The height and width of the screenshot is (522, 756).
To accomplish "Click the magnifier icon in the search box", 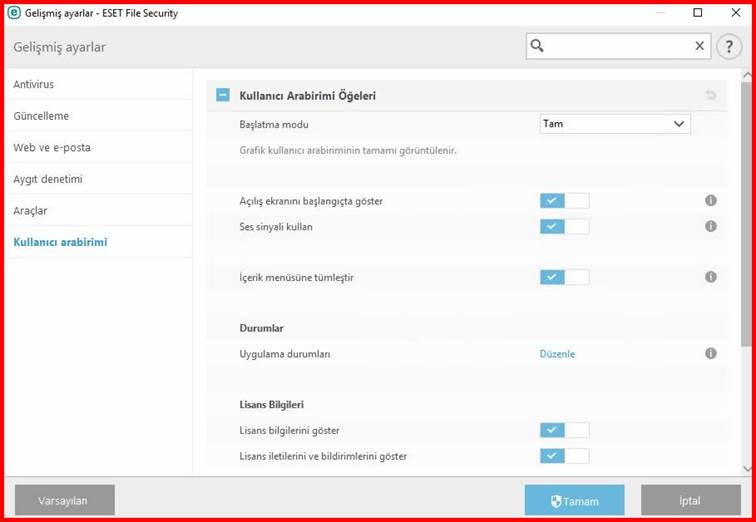I will [537, 46].
